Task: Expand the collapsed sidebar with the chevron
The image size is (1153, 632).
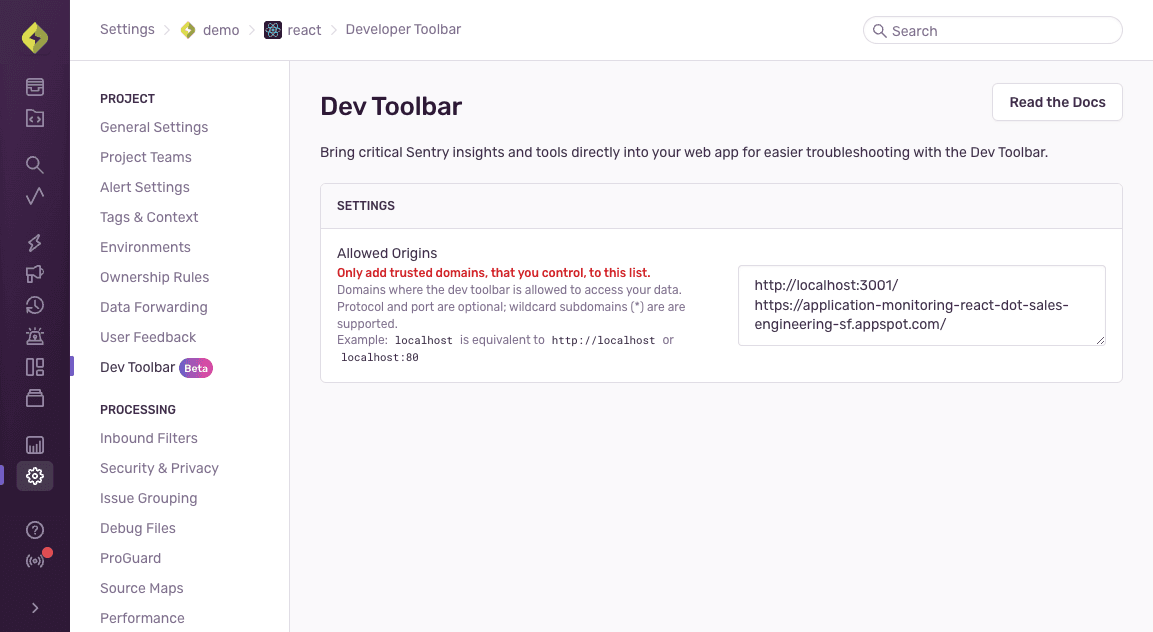Action: (x=35, y=607)
